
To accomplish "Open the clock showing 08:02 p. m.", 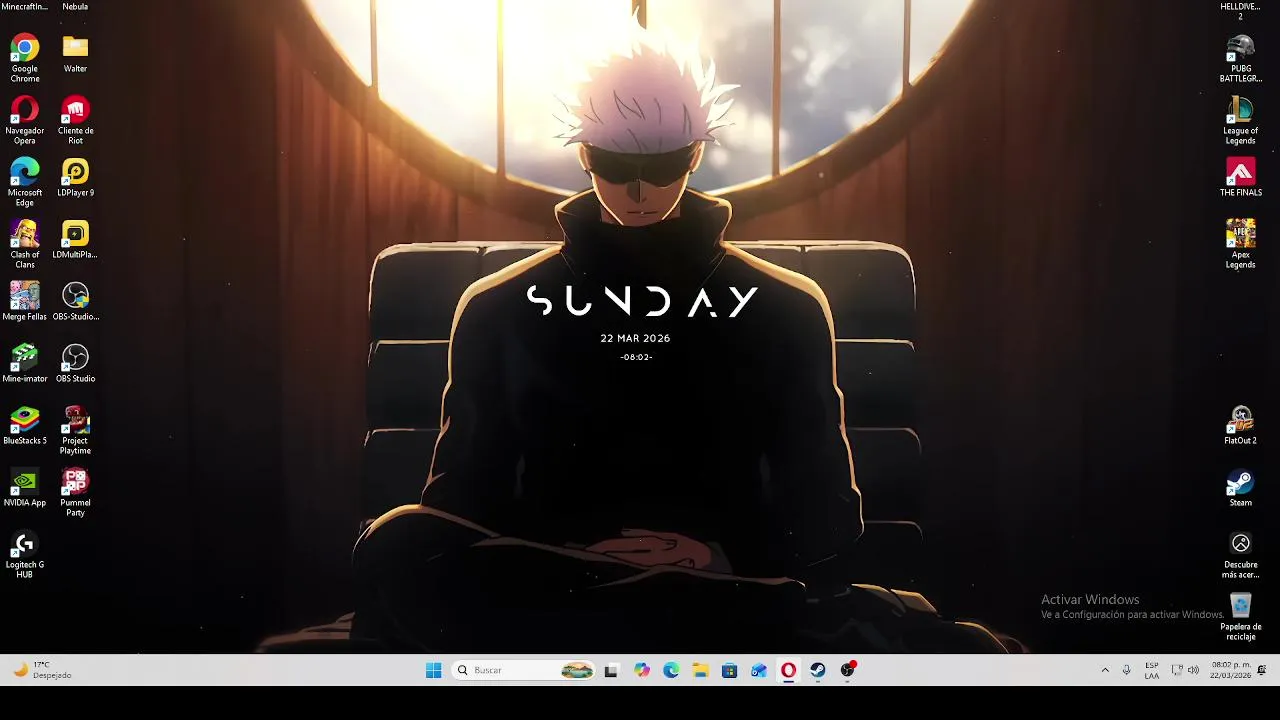I will [1231, 670].
